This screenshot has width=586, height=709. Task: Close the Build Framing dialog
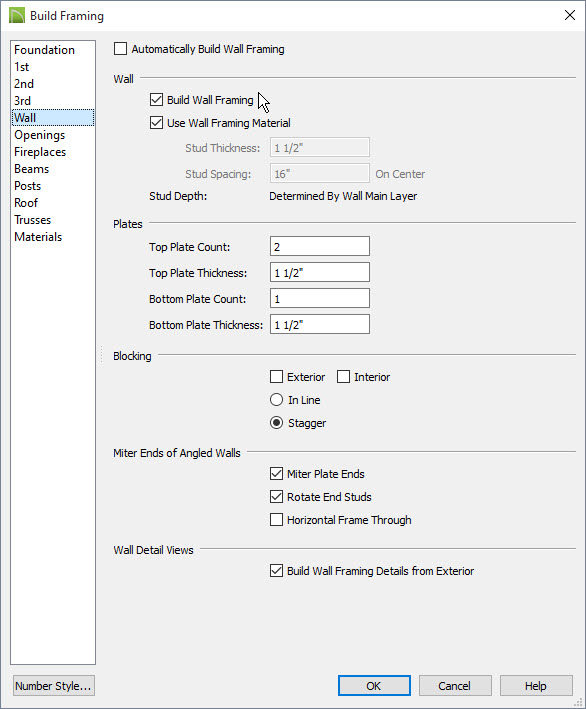click(x=570, y=15)
